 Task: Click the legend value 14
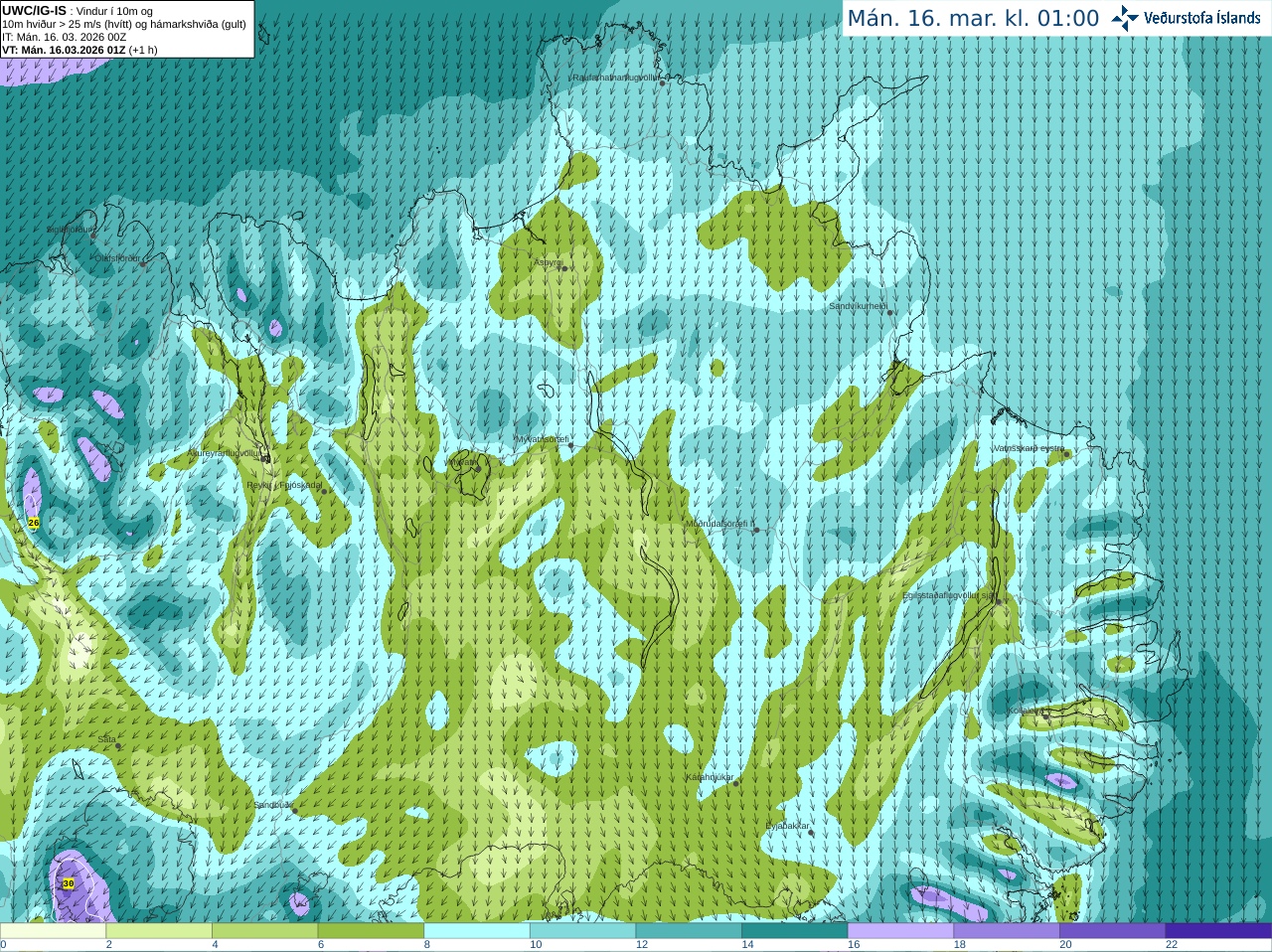click(x=747, y=945)
